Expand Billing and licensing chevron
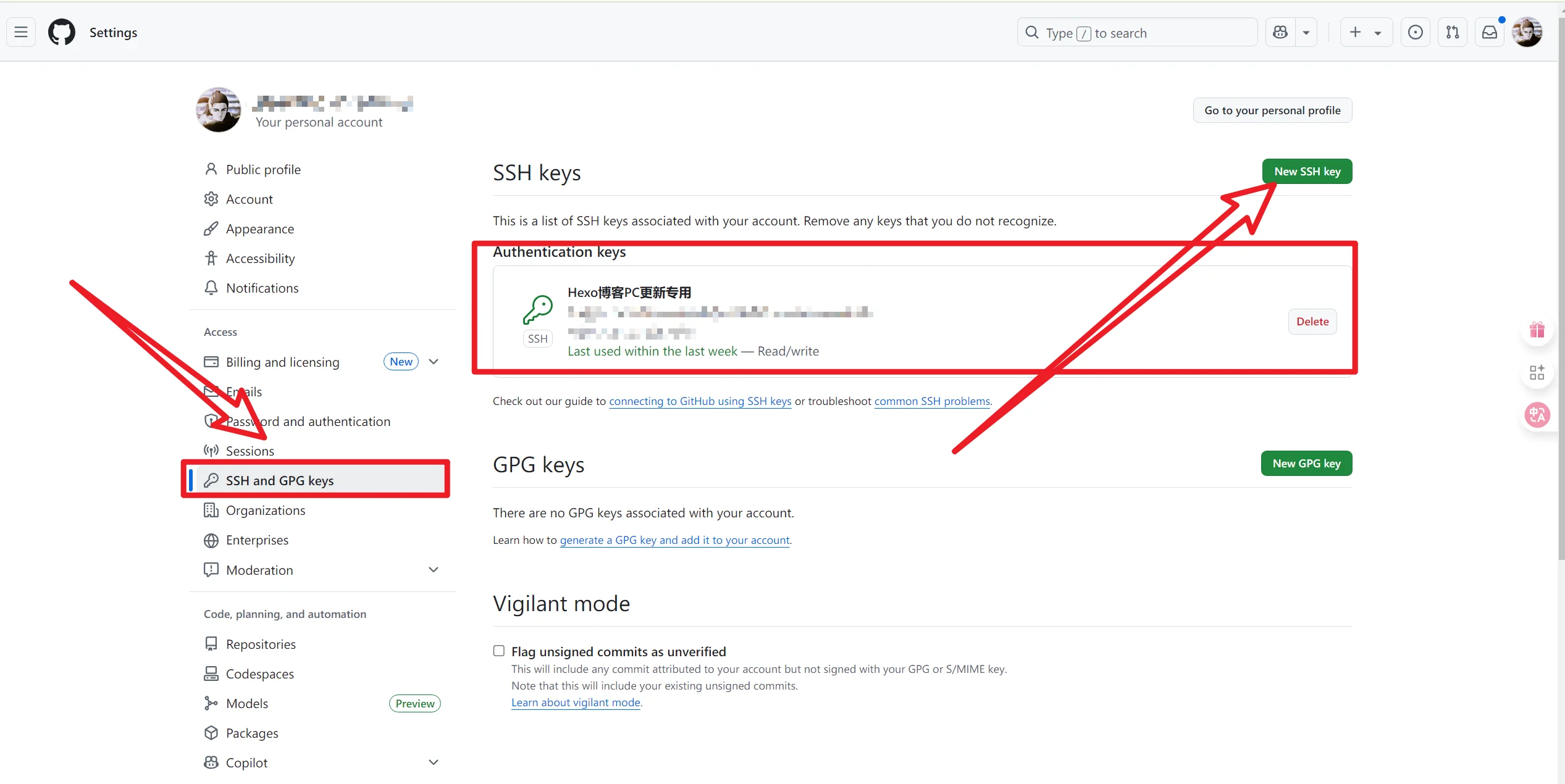 [x=434, y=362]
